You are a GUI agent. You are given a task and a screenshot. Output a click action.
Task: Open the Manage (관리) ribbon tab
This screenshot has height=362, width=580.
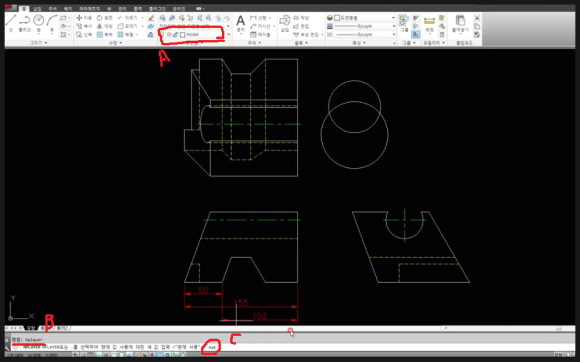click(122, 9)
